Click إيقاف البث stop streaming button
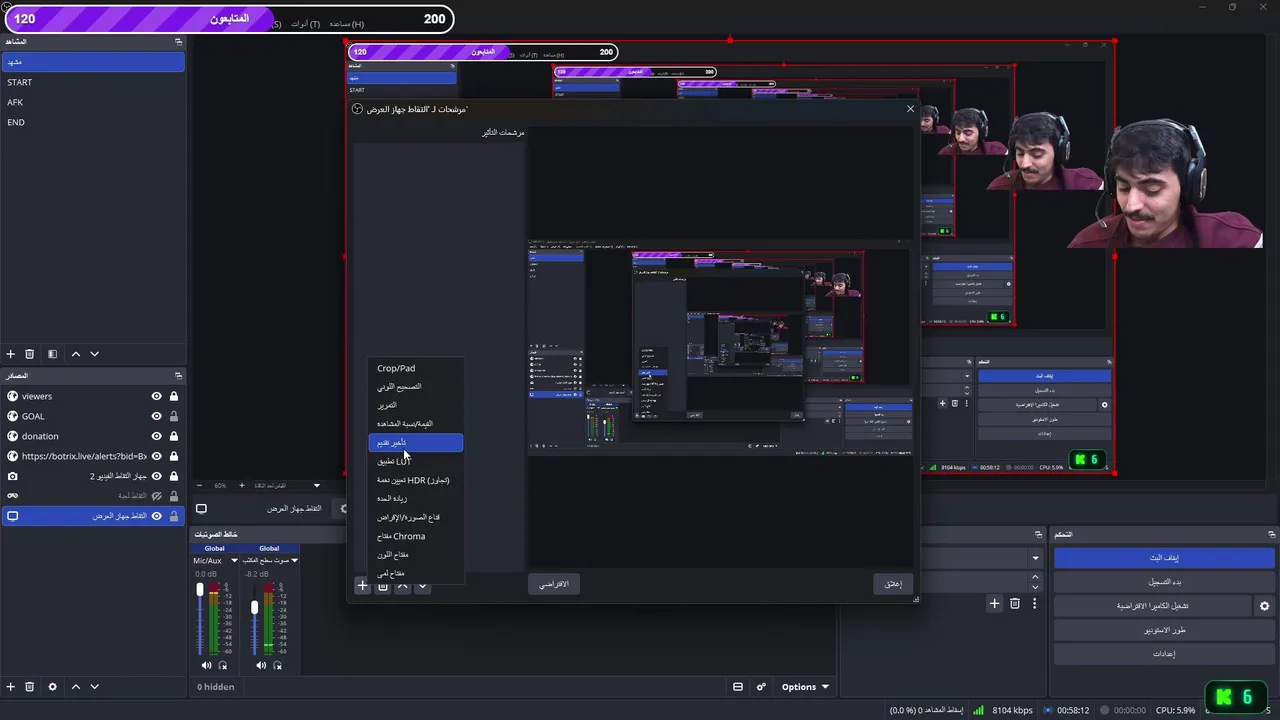Image resolution: width=1280 pixels, height=720 pixels. point(1164,558)
